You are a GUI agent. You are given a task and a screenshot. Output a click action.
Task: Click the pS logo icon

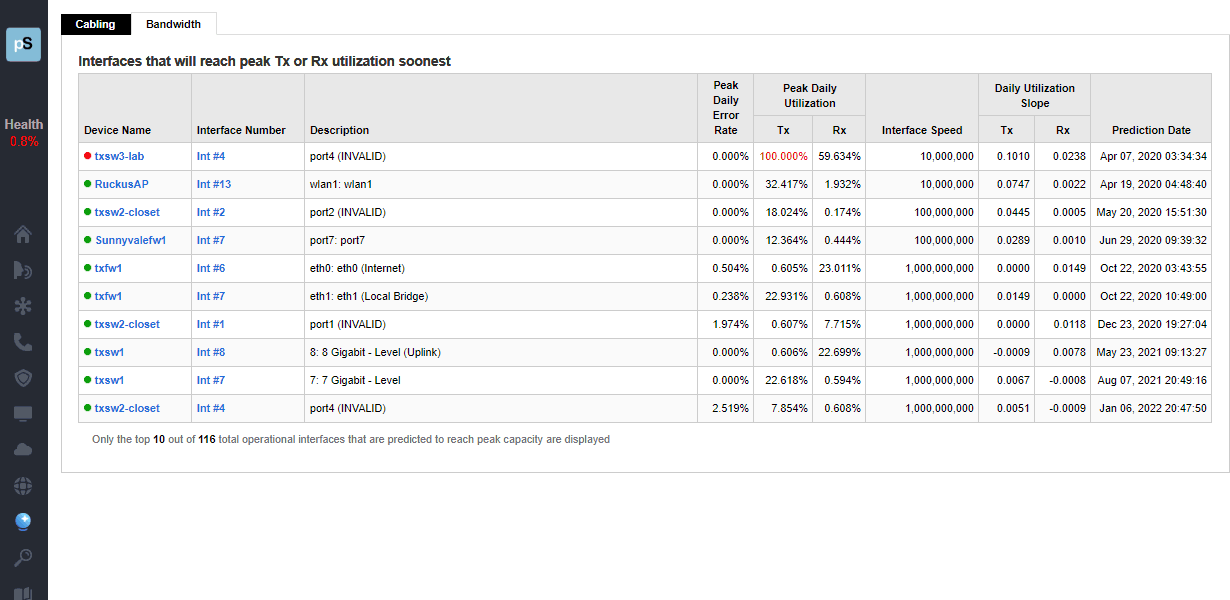pyautogui.click(x=23, y=44)
